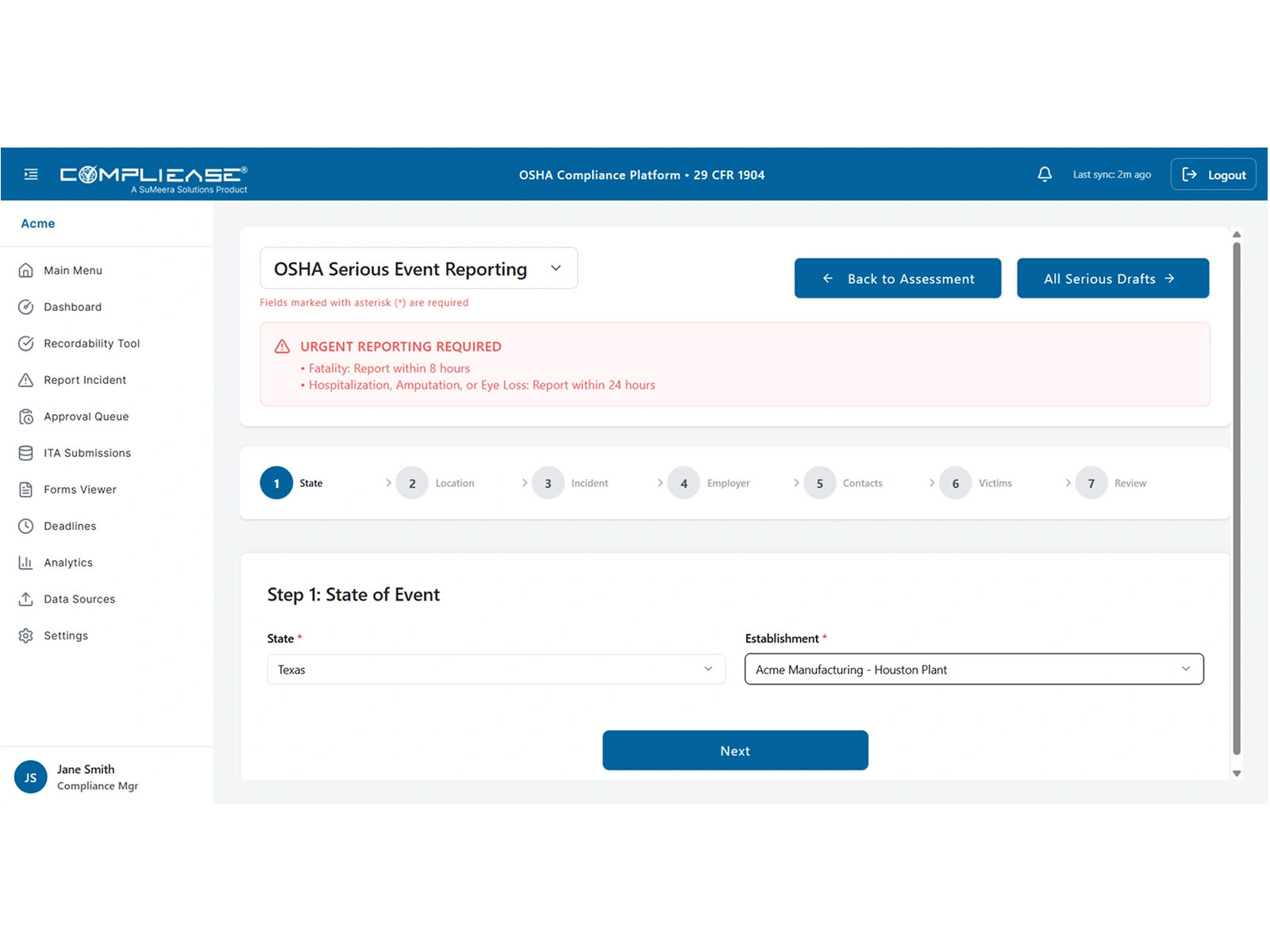Collapse the sidebar using the hamburger icon
1270x952 pixels.
click(x=31, y=174)
